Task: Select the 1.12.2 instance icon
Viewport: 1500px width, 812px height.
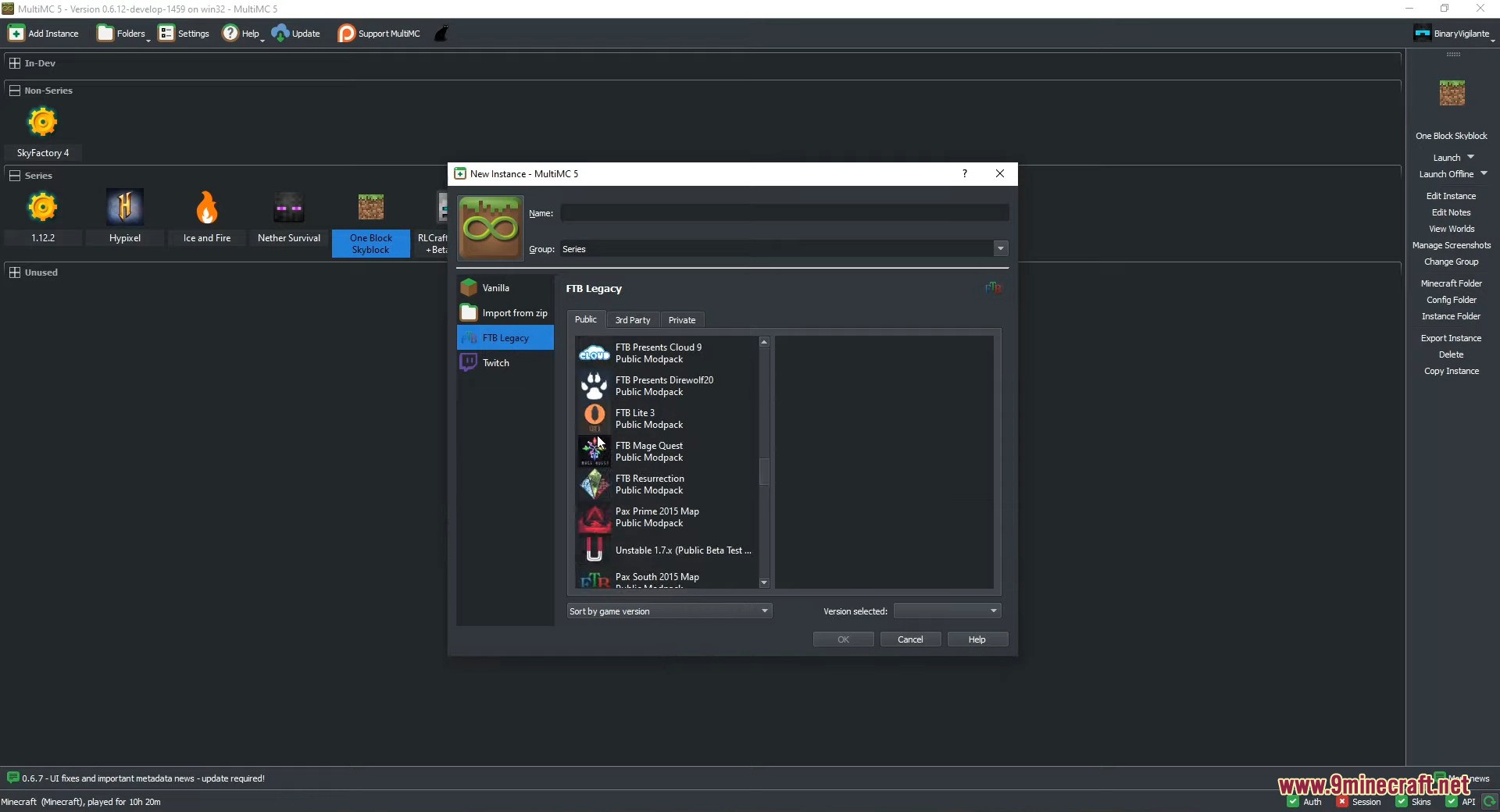Action: coord(42,207)
